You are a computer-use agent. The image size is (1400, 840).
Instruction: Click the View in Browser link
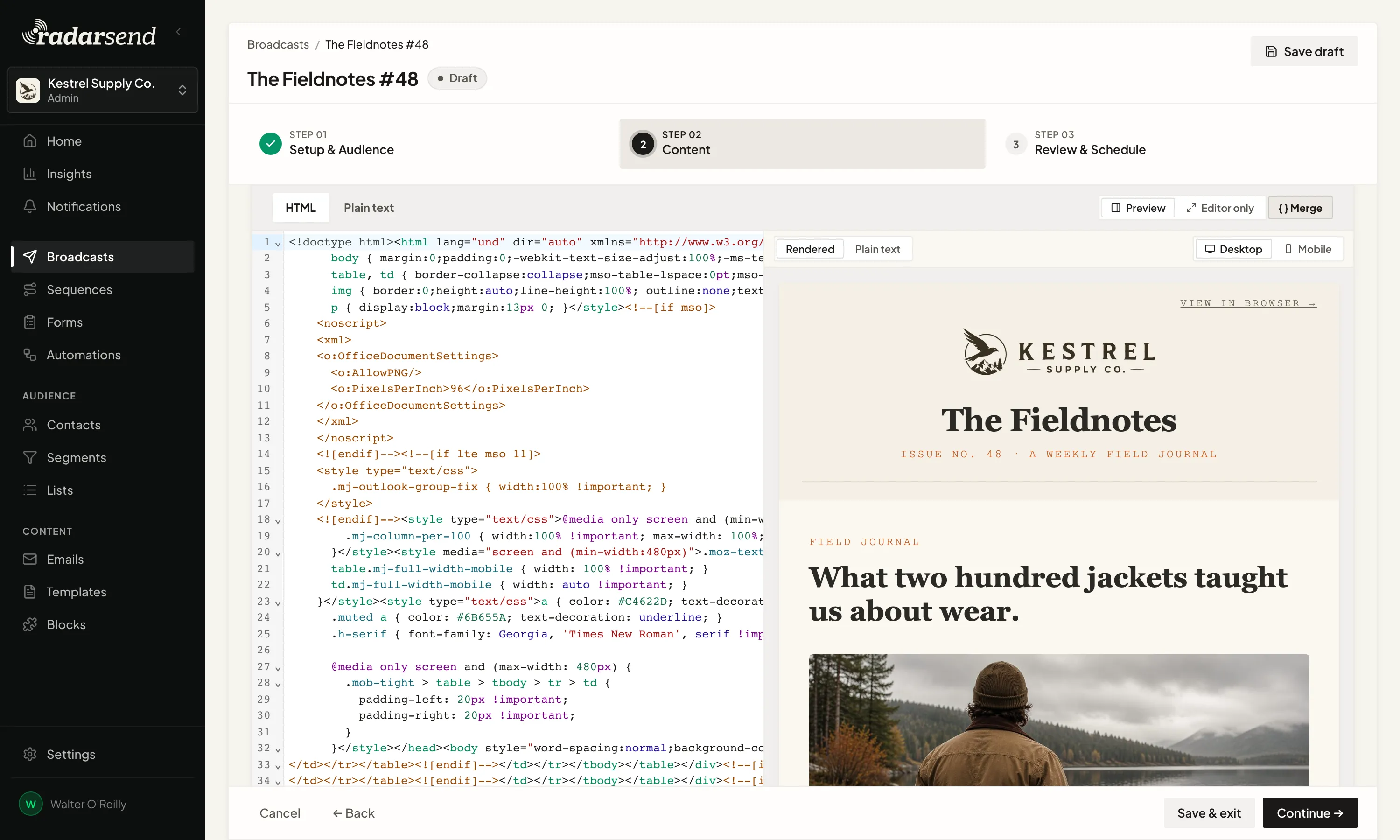click(x=1248, y=303)
